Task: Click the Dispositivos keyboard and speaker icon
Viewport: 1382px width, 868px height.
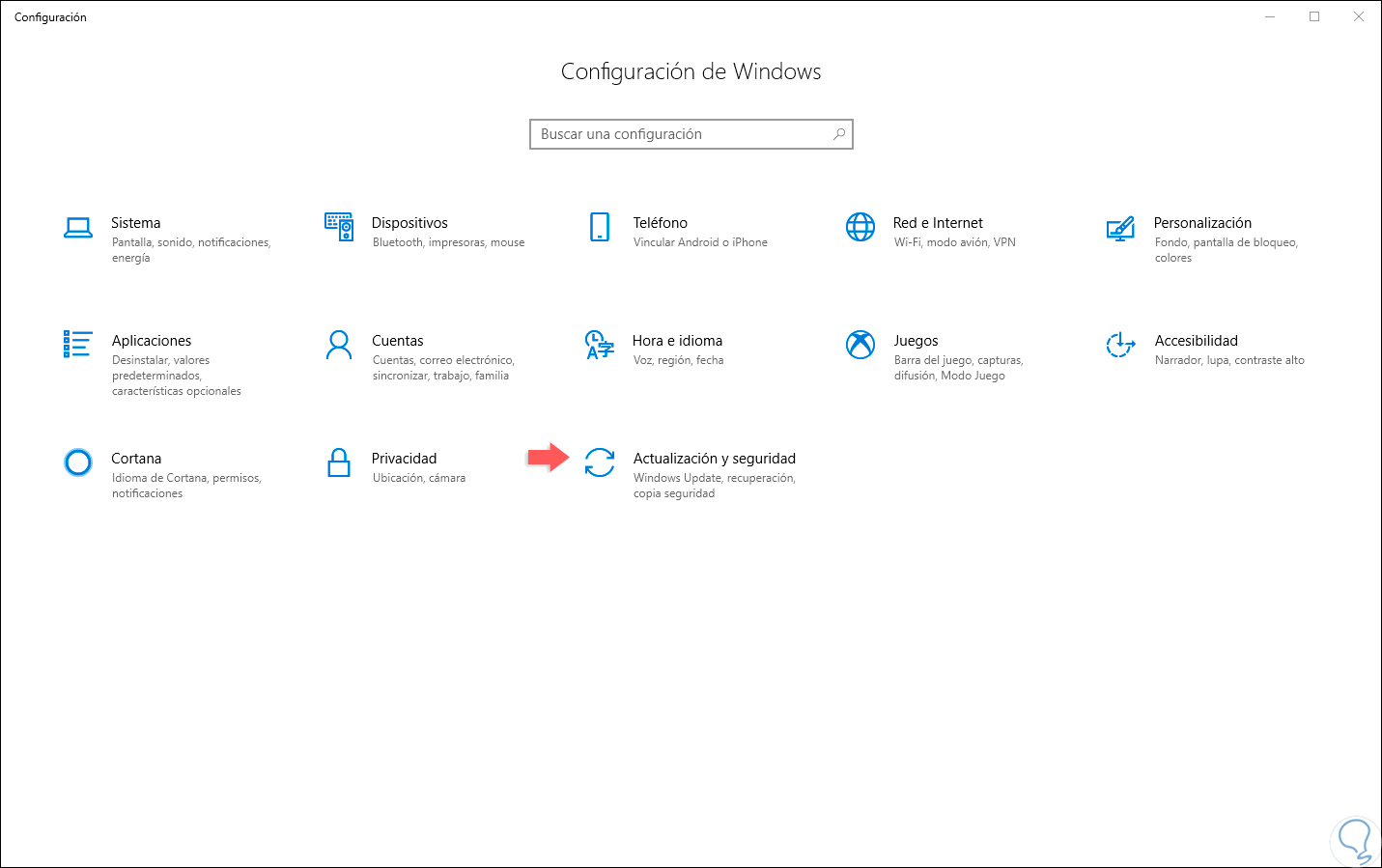Action: coord(339,227)
